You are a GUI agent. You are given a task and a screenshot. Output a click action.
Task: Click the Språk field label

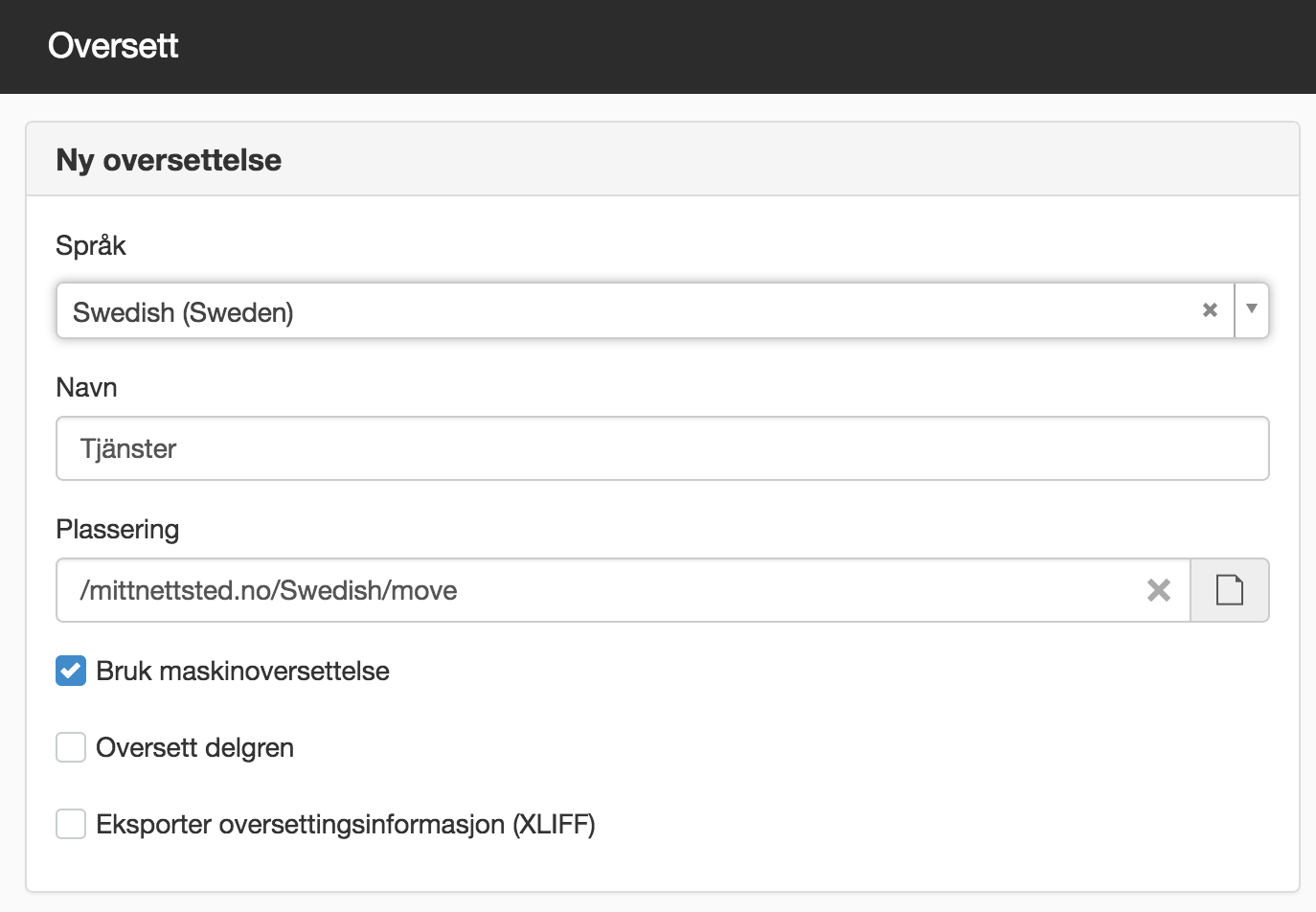[91, 245]
